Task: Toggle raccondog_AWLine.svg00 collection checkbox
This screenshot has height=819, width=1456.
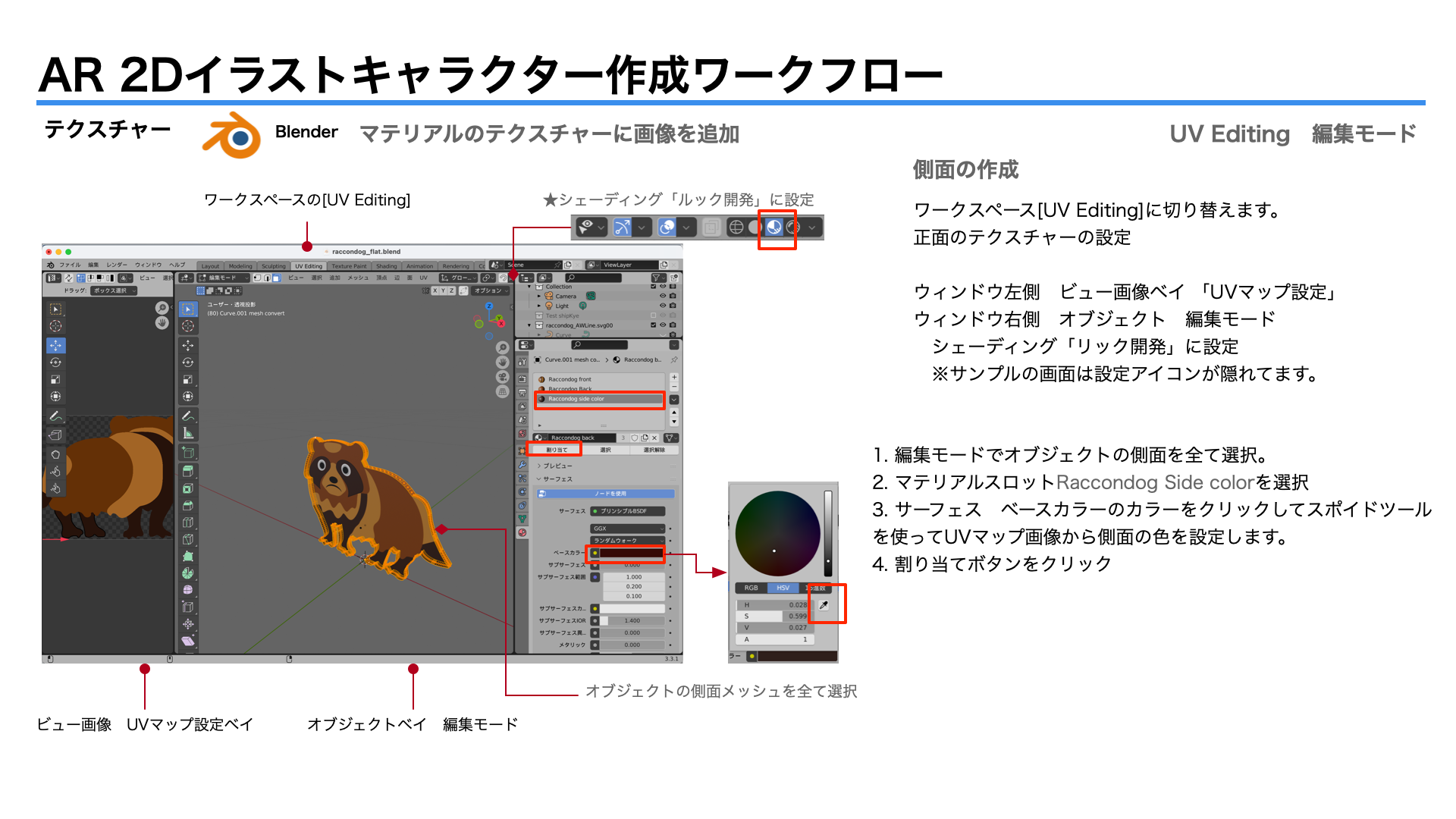Action: click(654, 325)
